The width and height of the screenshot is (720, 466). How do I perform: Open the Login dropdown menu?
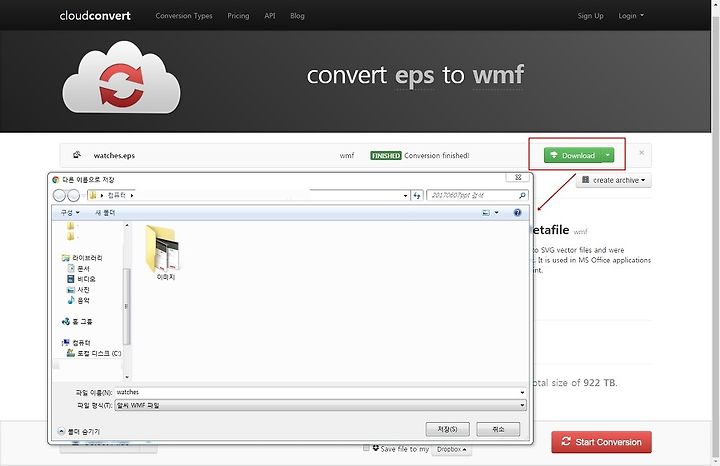pyautogui.click(x=631, y=16)
